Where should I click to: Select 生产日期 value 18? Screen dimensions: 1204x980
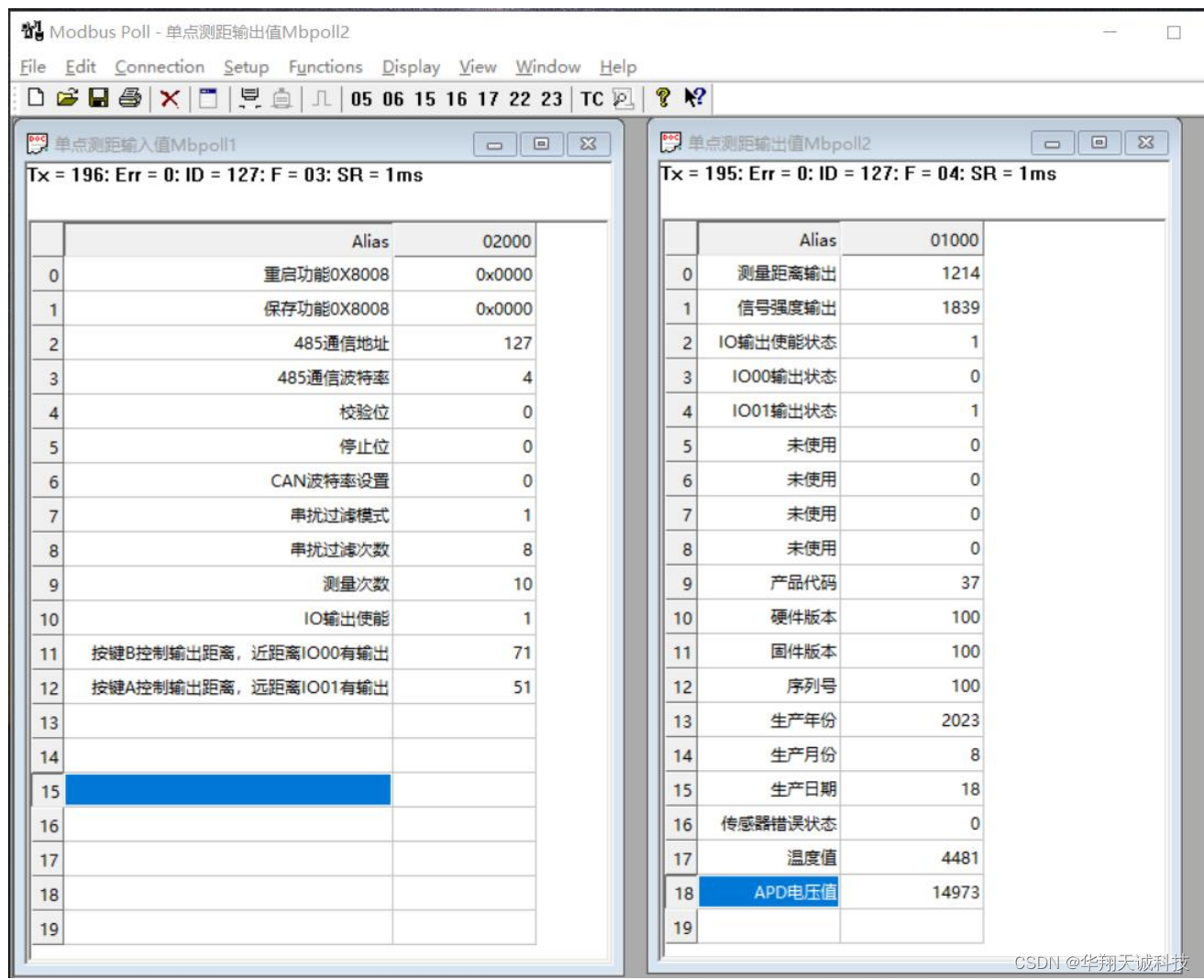click(911, 789)
